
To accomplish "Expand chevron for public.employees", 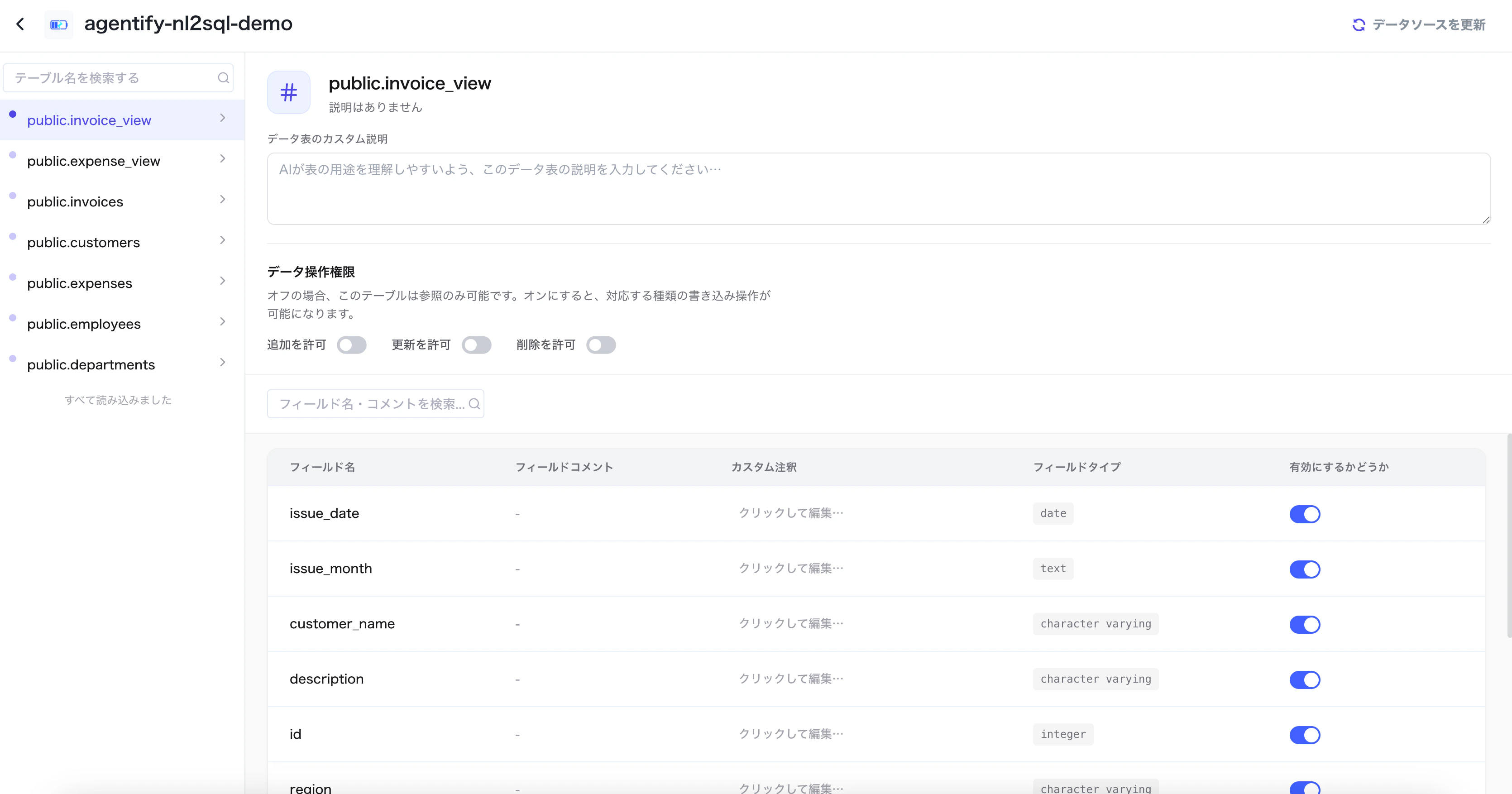I will click(222, 321).
